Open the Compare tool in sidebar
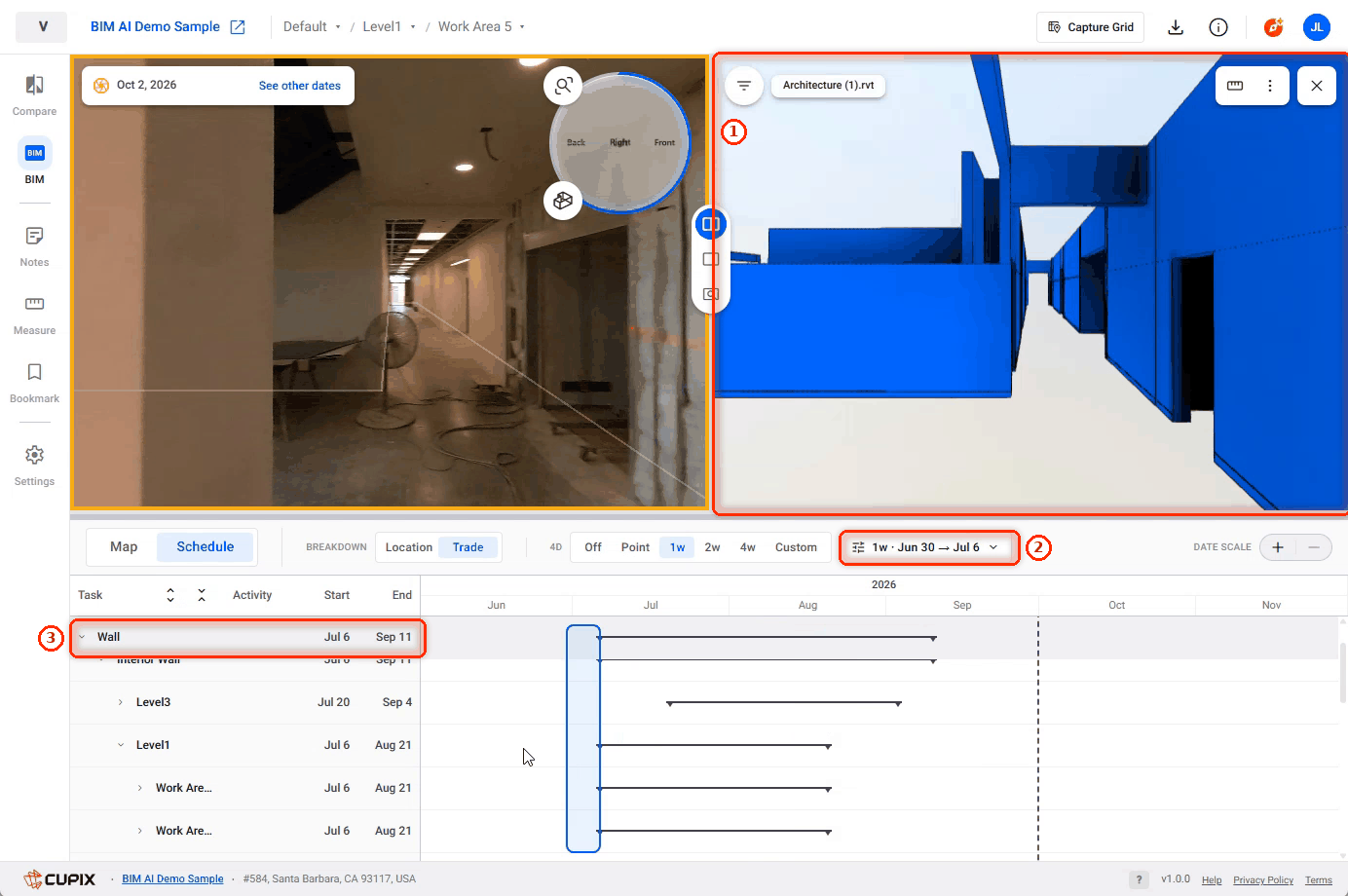 tap(34, 95)
